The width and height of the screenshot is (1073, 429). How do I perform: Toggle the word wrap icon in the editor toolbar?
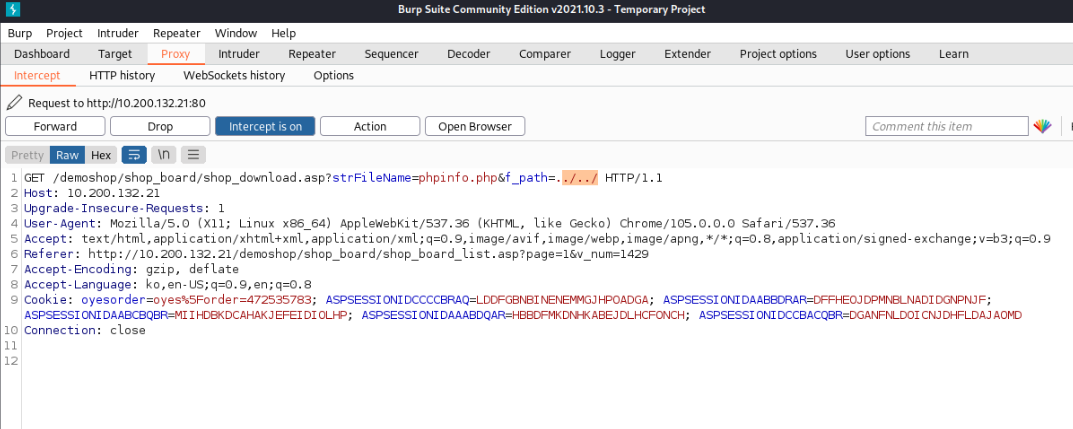click(x=134, y=155)
